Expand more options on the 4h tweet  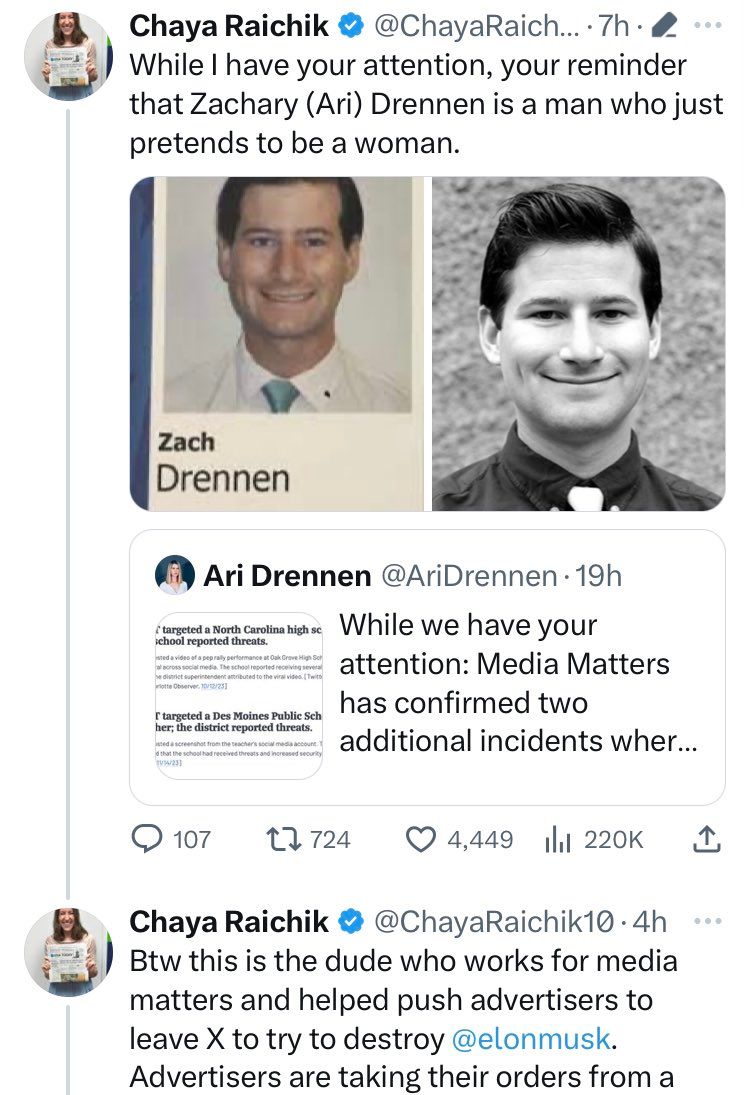point(707,921)
